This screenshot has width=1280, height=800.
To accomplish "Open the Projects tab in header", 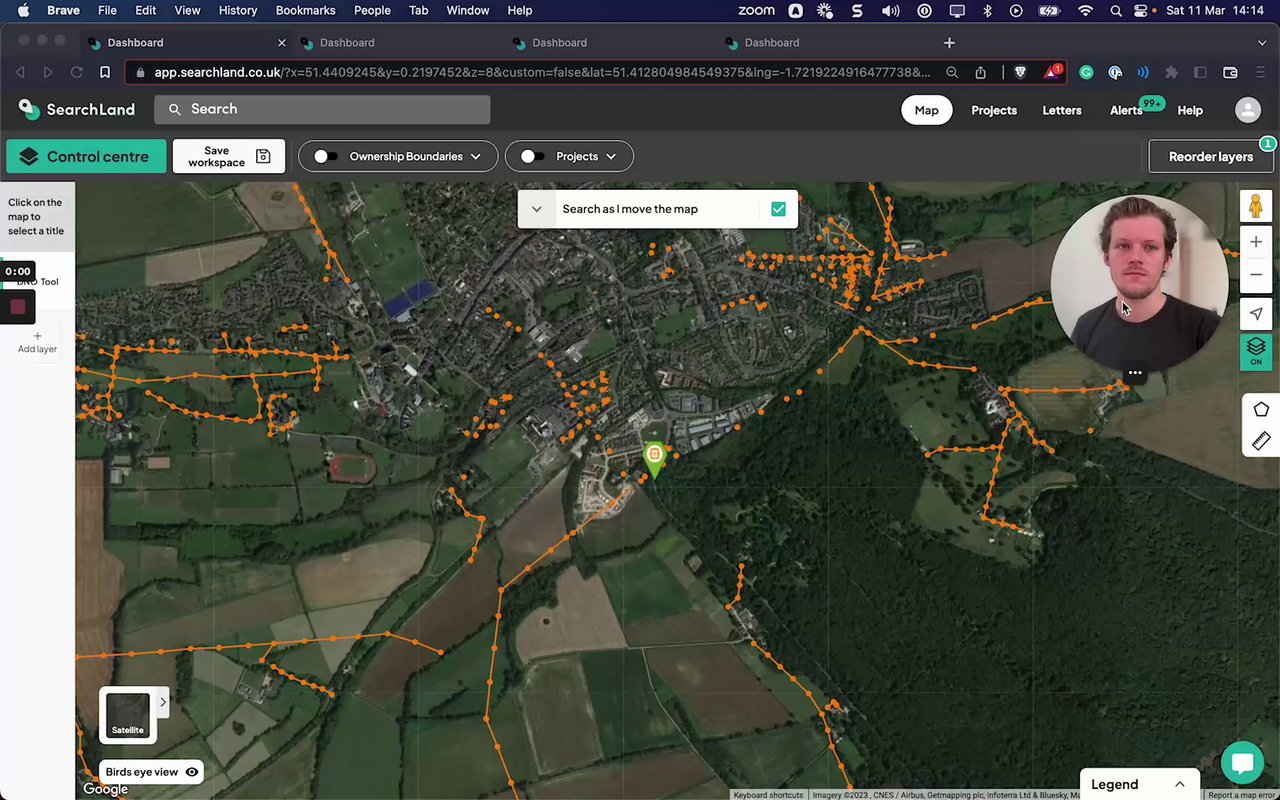I will click(993, 110).
